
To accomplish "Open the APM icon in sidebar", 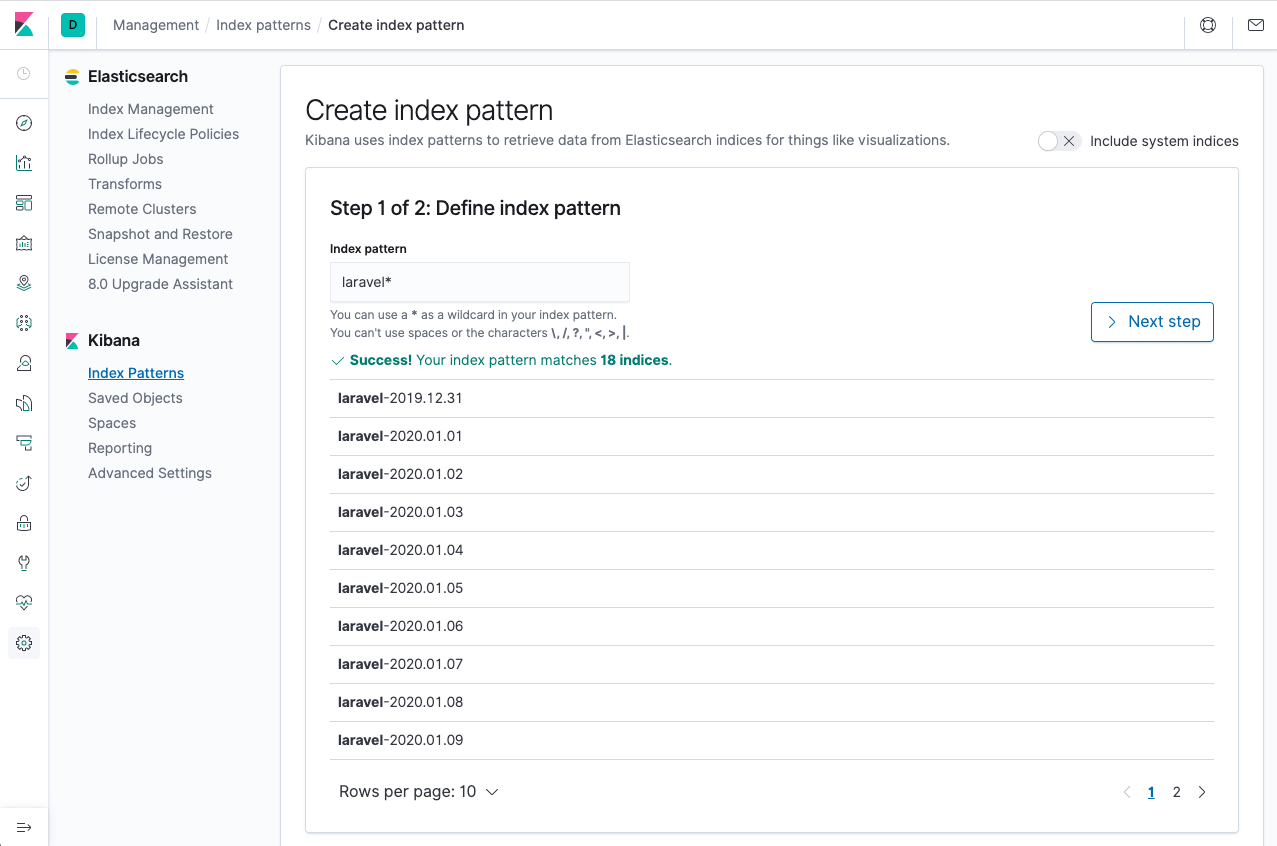I will pos(24,443).
